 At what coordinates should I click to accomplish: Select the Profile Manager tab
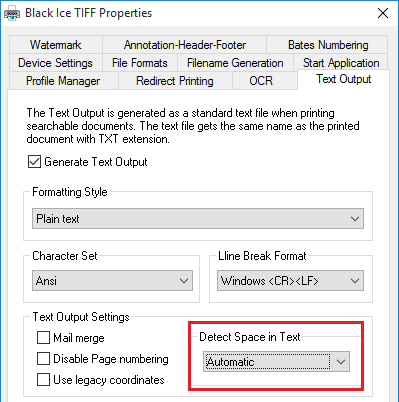pos(63,81)
